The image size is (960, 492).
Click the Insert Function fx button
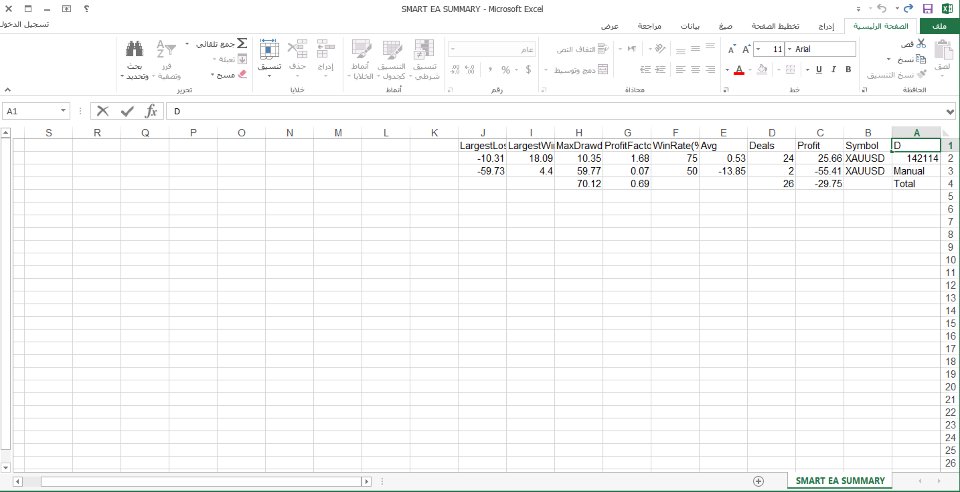tap(151, 111)
